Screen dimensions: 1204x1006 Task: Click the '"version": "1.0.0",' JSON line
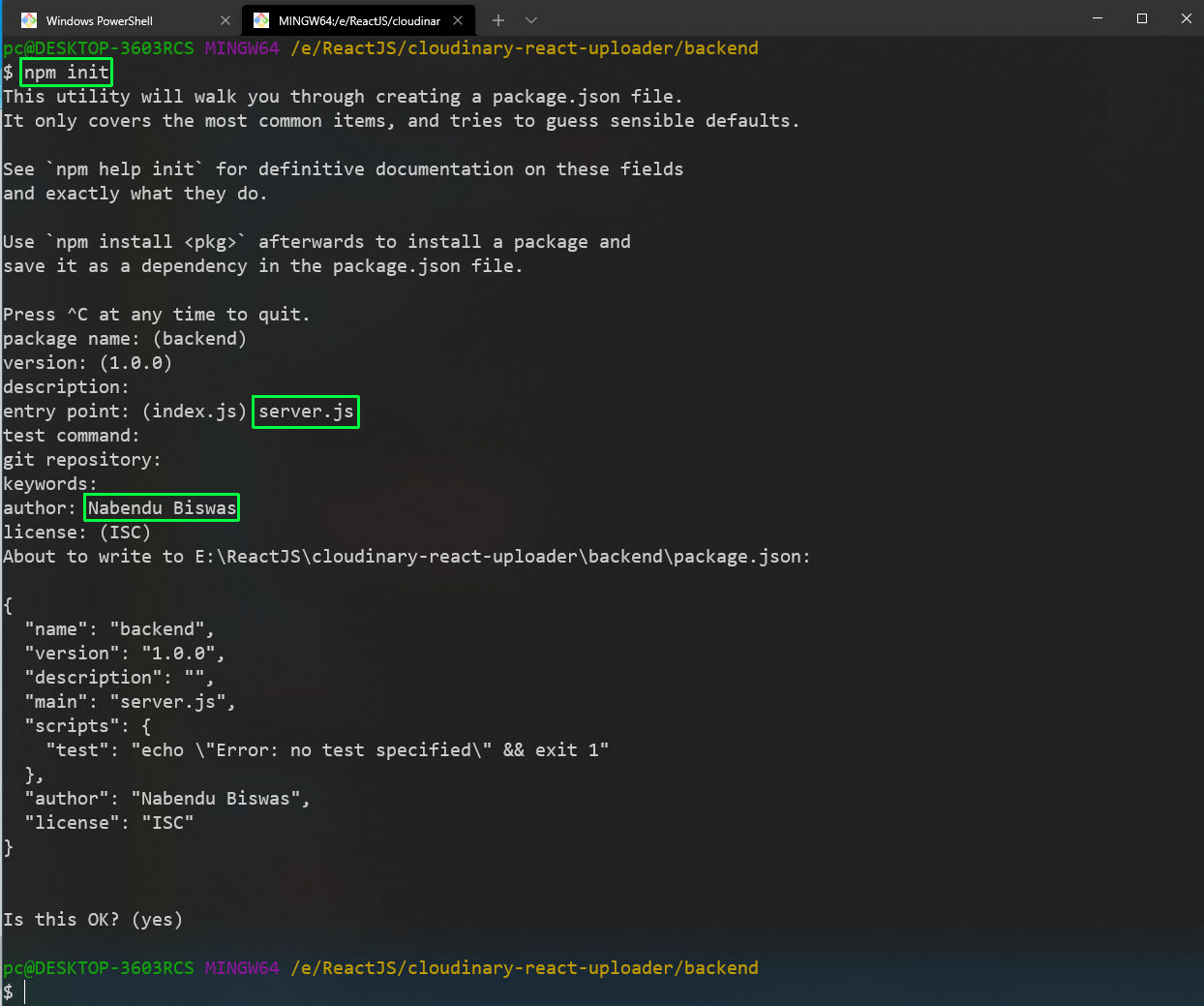[125, 654]
